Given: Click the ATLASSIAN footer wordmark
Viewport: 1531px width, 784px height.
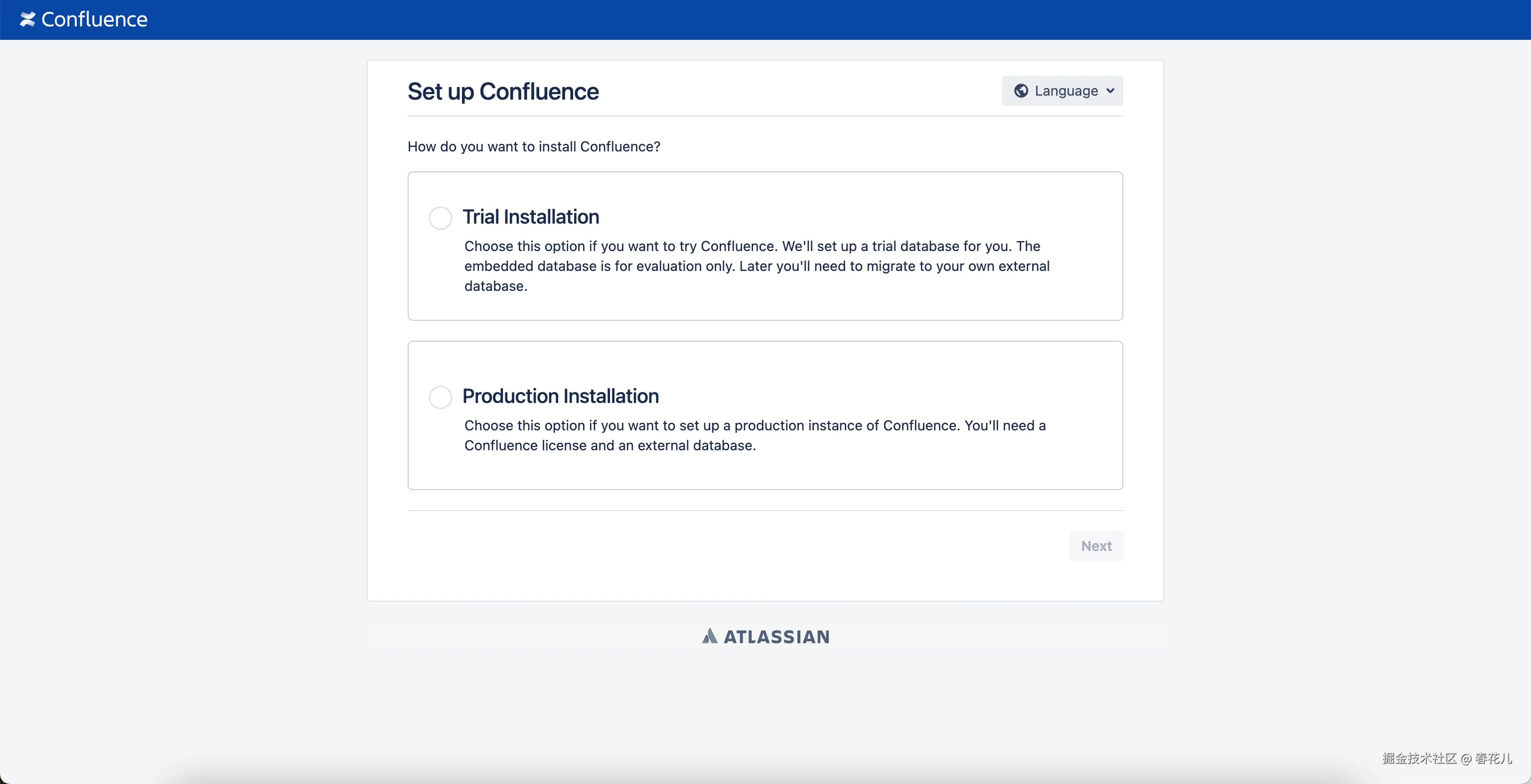Looking at the screenshot, I should [x=776, y=637].
